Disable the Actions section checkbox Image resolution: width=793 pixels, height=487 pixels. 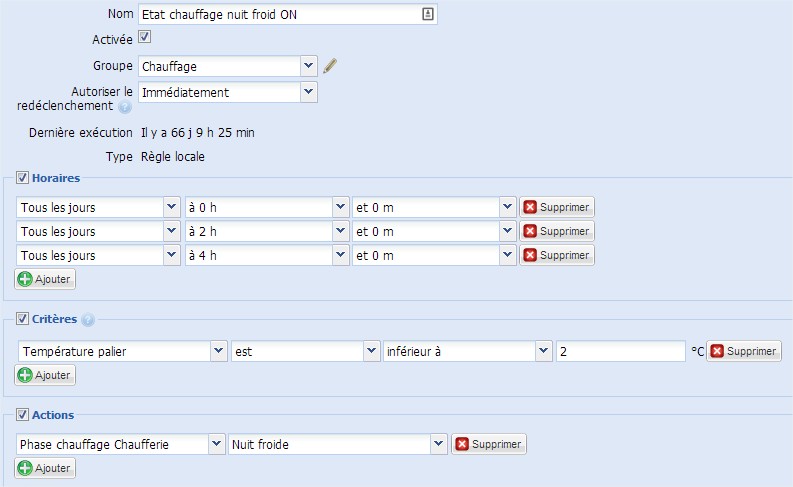pyautogui.click(x=23, y=415)
